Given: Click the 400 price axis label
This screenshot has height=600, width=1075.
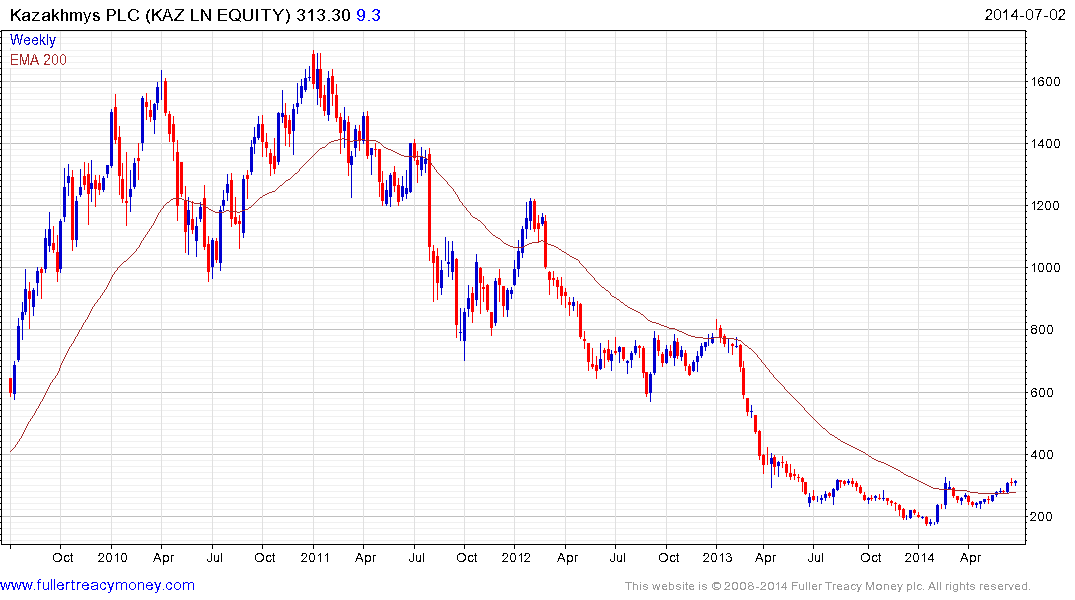Looking at the screenshot, I should 1043,455.
